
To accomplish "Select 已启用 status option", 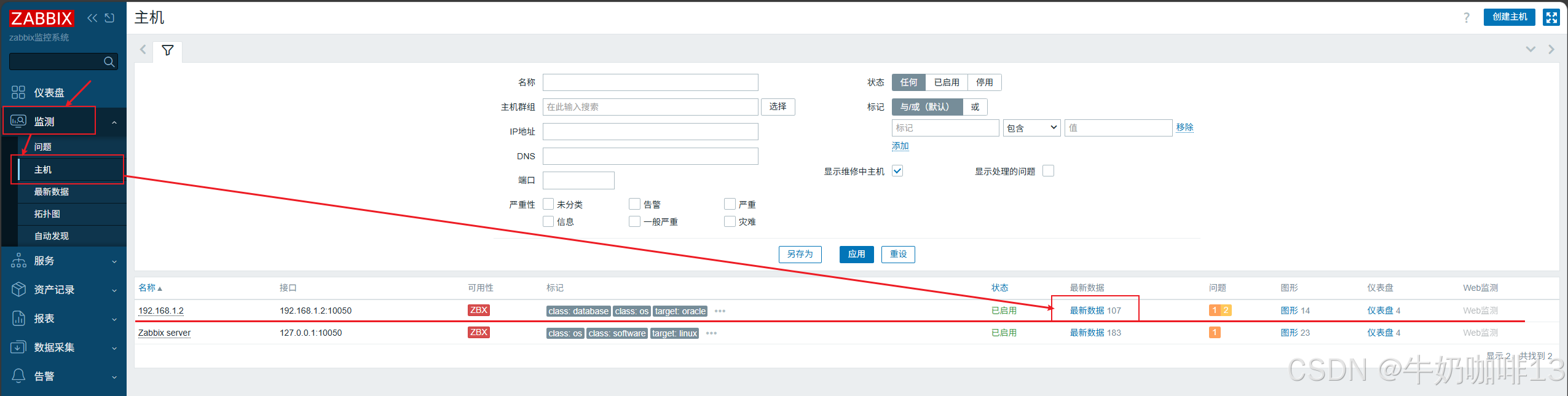I will tap(947, 82).
